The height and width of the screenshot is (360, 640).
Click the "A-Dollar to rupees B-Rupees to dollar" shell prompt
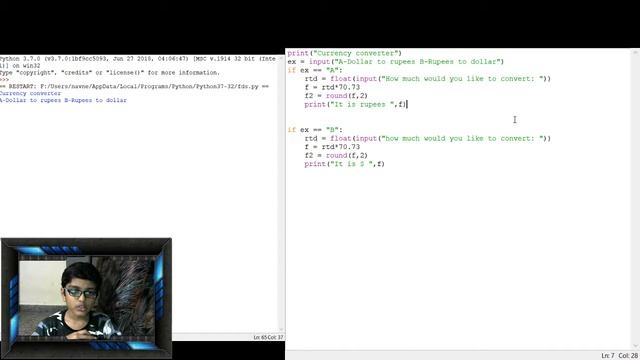click(x=63, y=100)
